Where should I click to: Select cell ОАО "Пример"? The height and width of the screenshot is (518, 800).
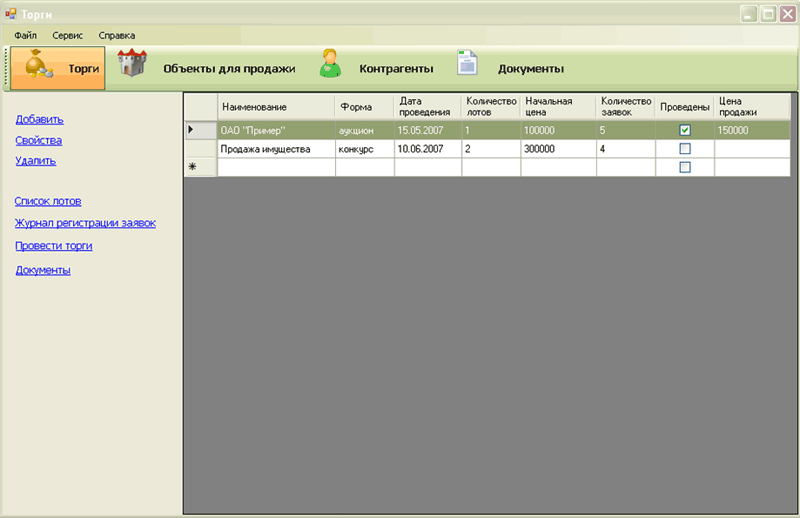click(276, 130)
